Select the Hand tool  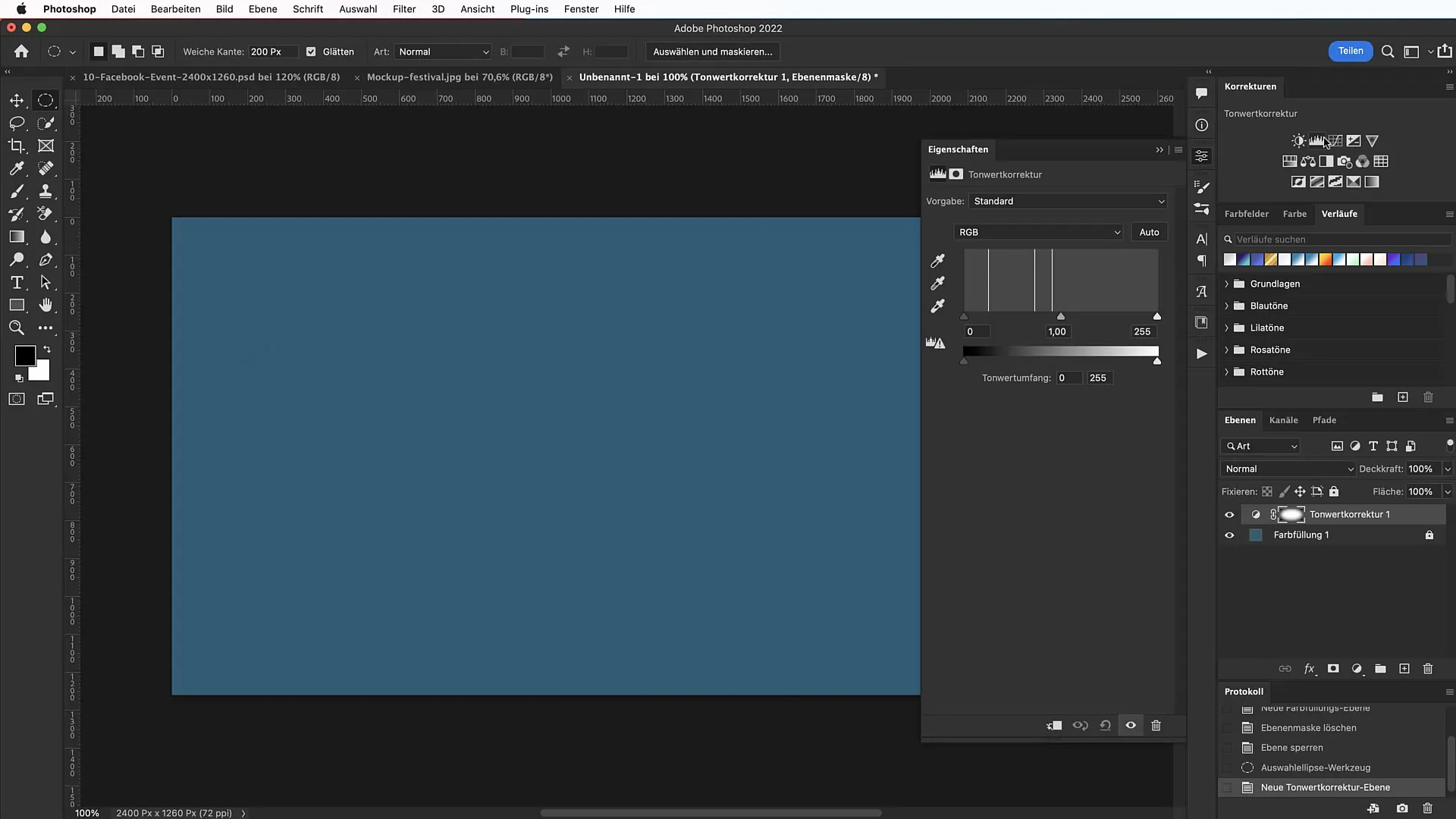point(45,305)
